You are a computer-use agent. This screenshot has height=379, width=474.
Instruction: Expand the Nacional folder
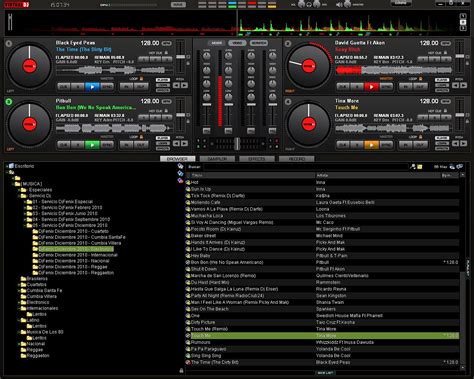(19, 344)
